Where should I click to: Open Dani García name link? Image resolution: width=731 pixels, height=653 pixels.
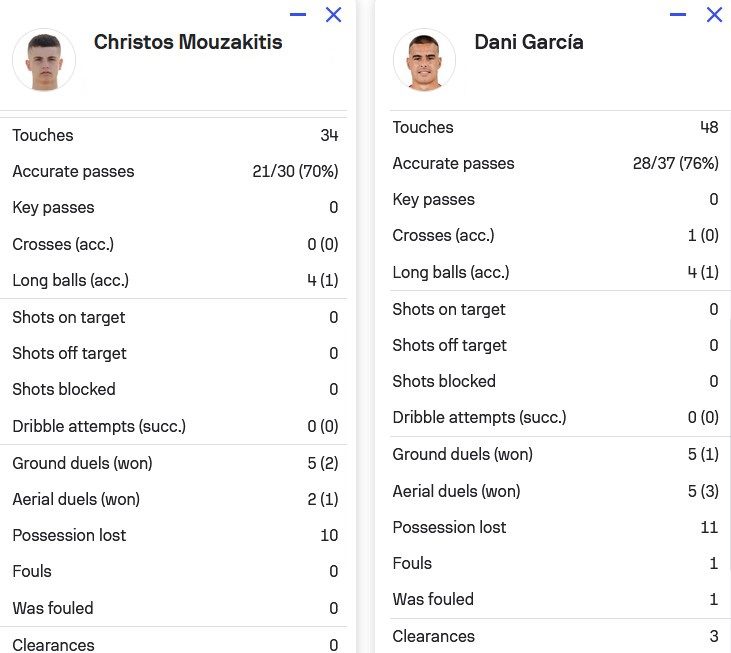point(529,42)
